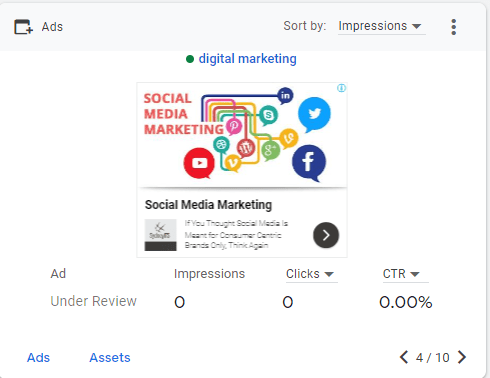Switch to the Ads tab link
Screen dimensions: 490x378
click(x=38, y=358)
